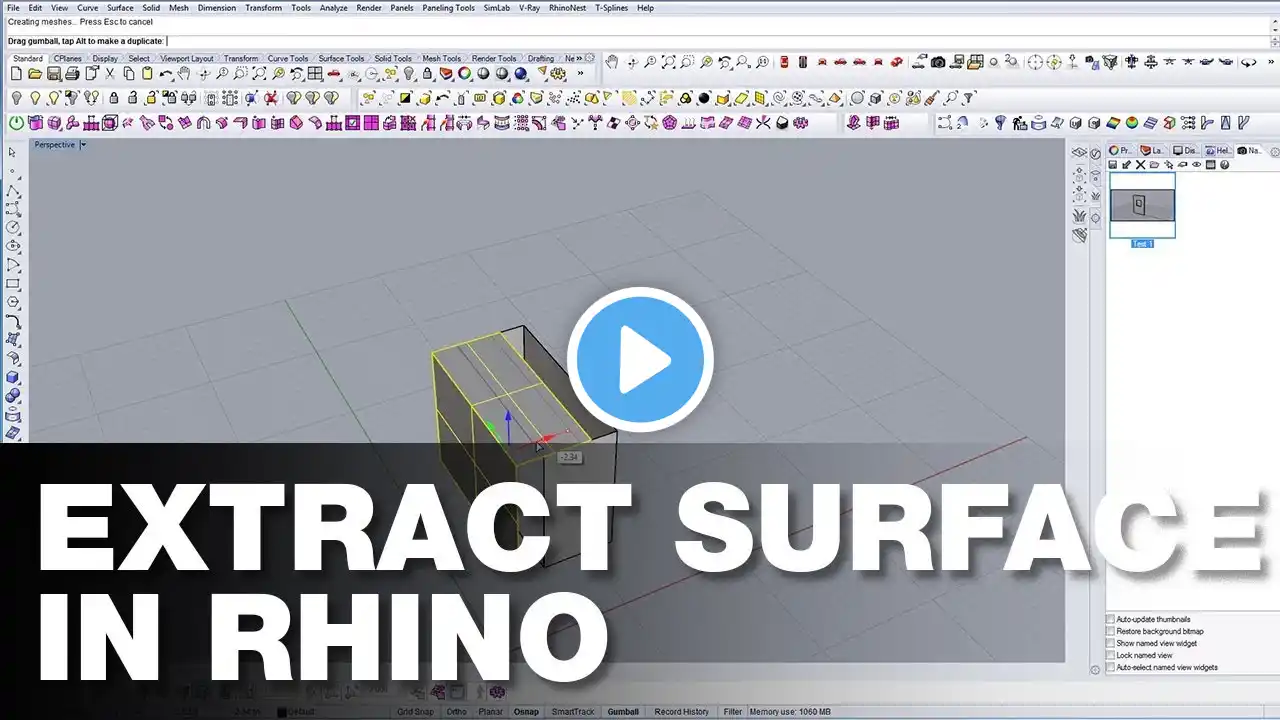The height and width of the screenshot is (720, 1280).
Task: Open the toolbar tabs options gear
Action: coord(589,58)
